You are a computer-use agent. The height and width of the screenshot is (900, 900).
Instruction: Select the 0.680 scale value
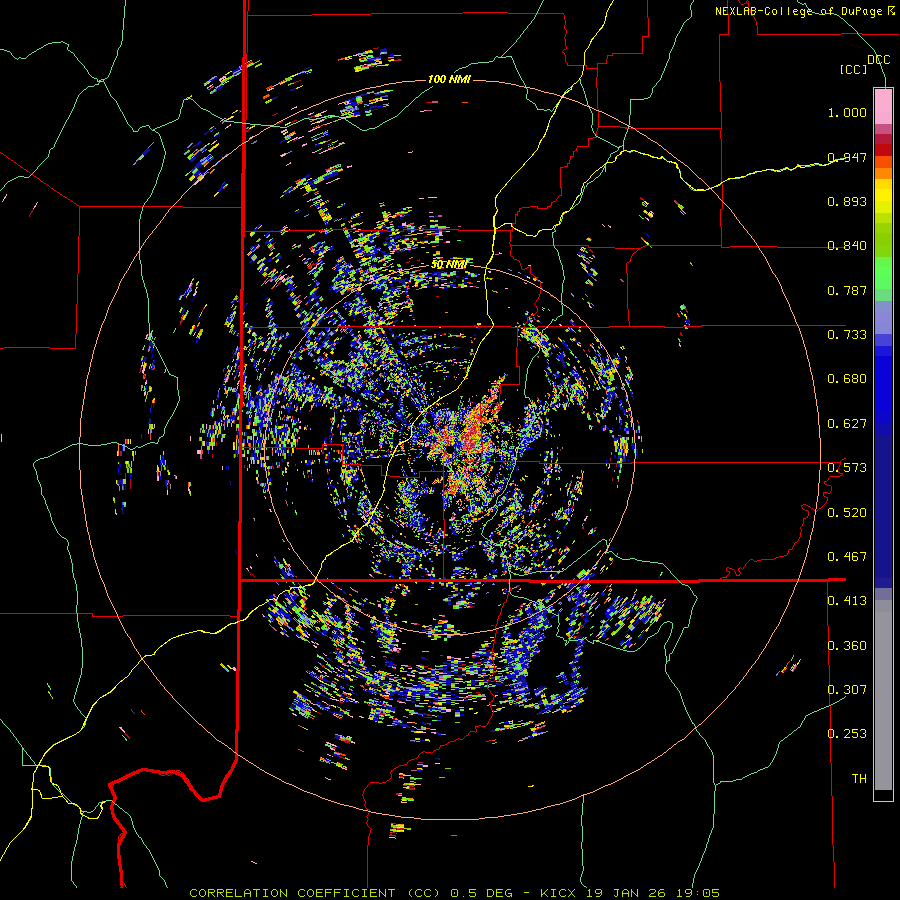coord(847,379)
